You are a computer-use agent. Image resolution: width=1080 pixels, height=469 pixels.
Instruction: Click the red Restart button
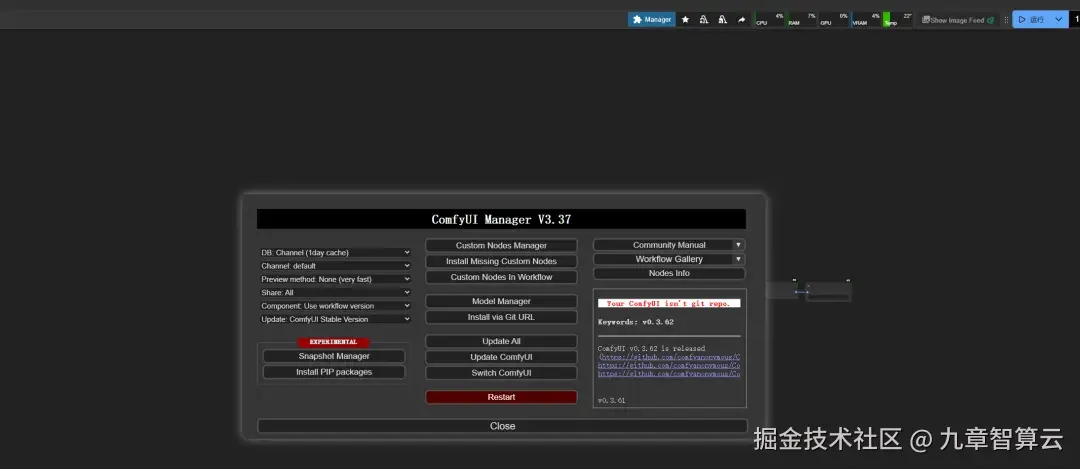coord(501,397)
